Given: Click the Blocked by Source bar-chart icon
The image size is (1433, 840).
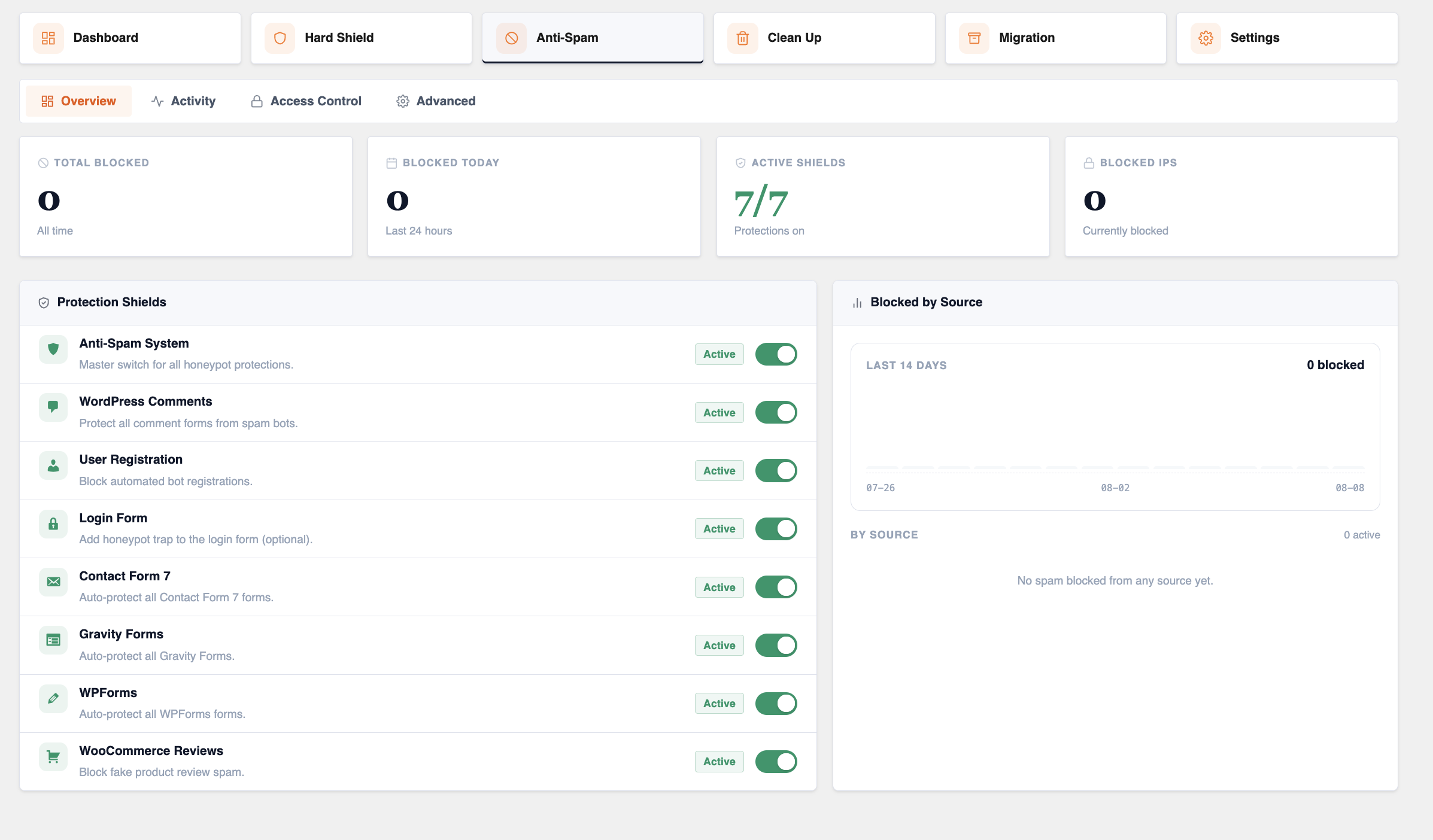Looking at the screenshot, I should 857,303.
